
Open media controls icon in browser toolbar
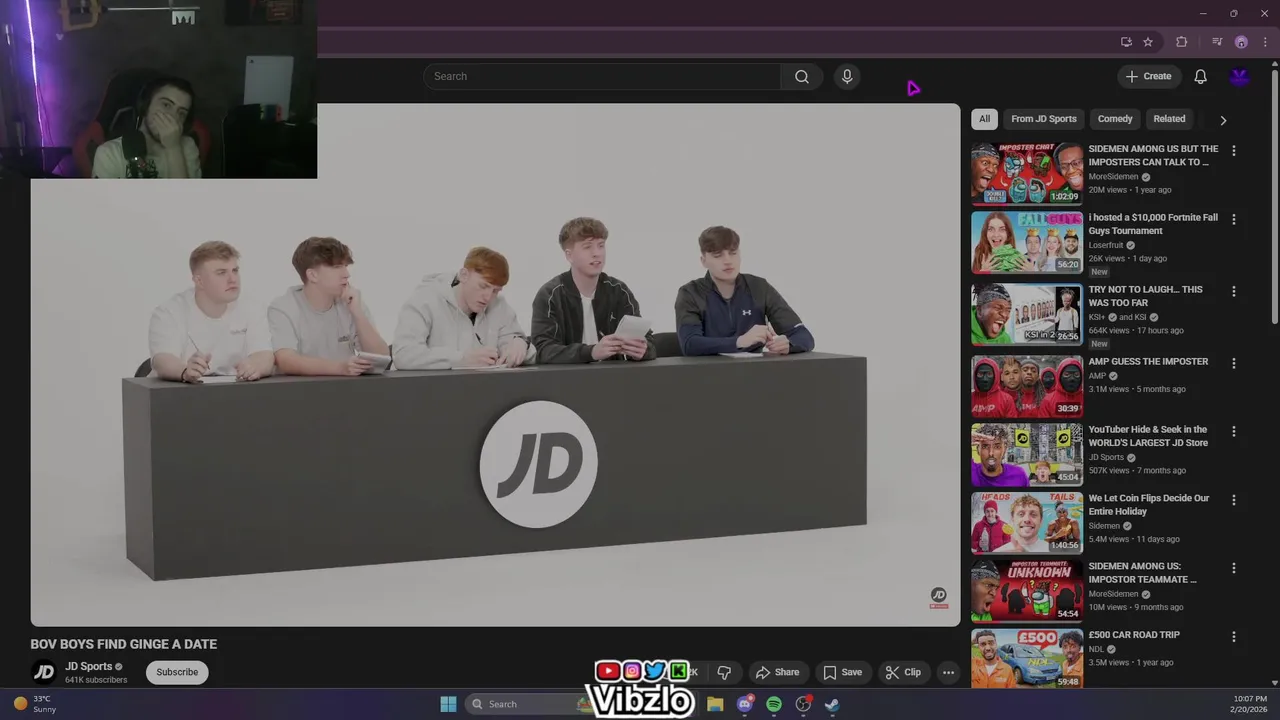tap(1217, 42)
